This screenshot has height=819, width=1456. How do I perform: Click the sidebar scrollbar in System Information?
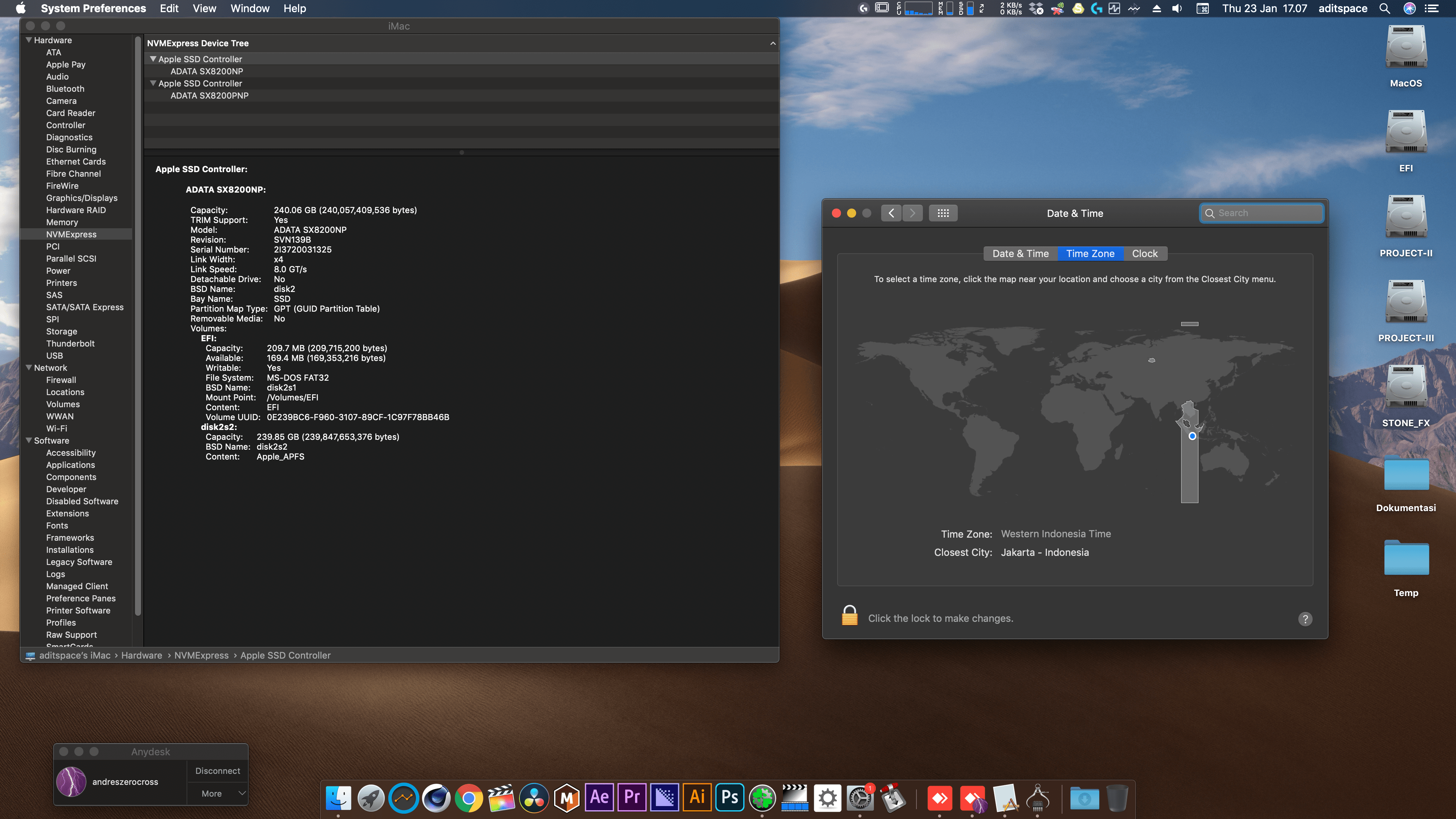[138, 326]
